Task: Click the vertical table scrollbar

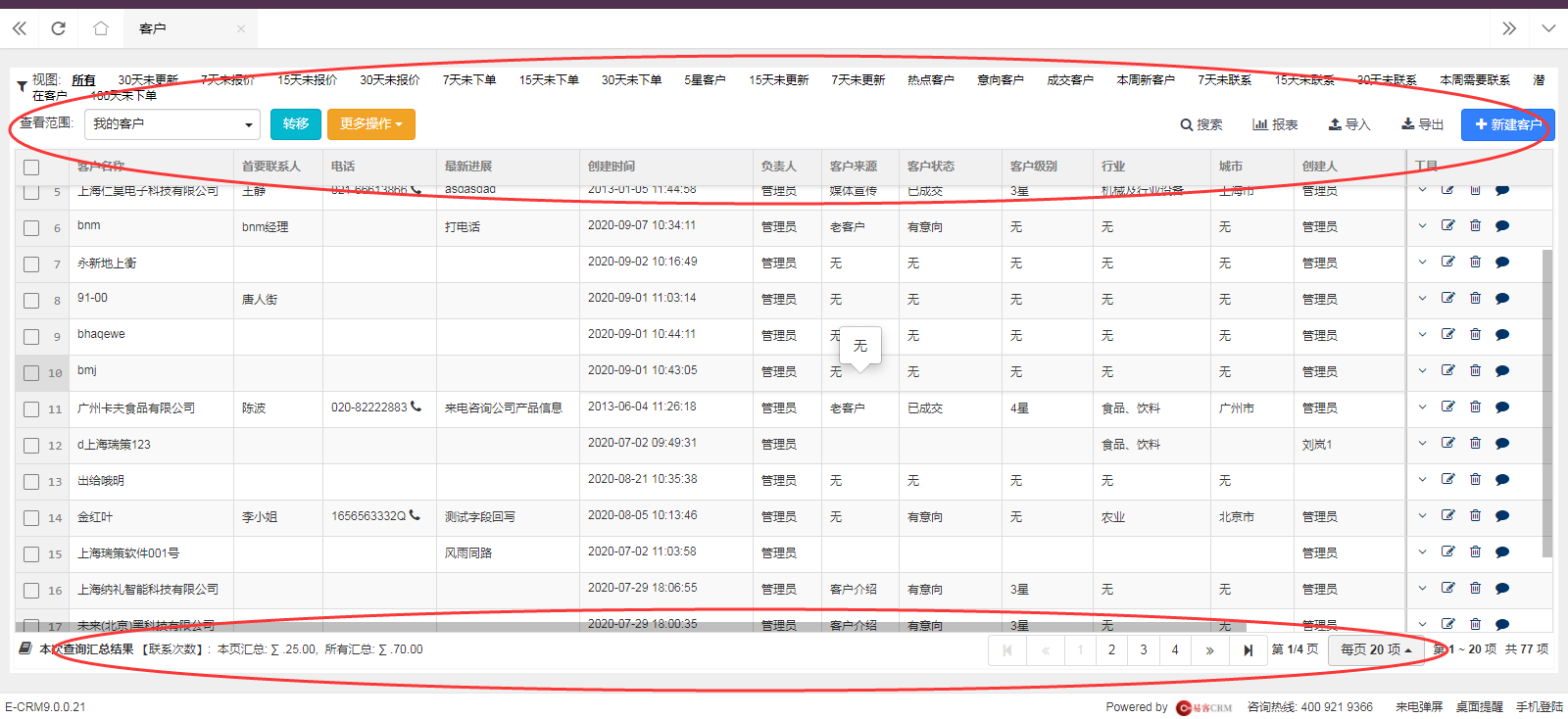Action: pos(1547,403)
